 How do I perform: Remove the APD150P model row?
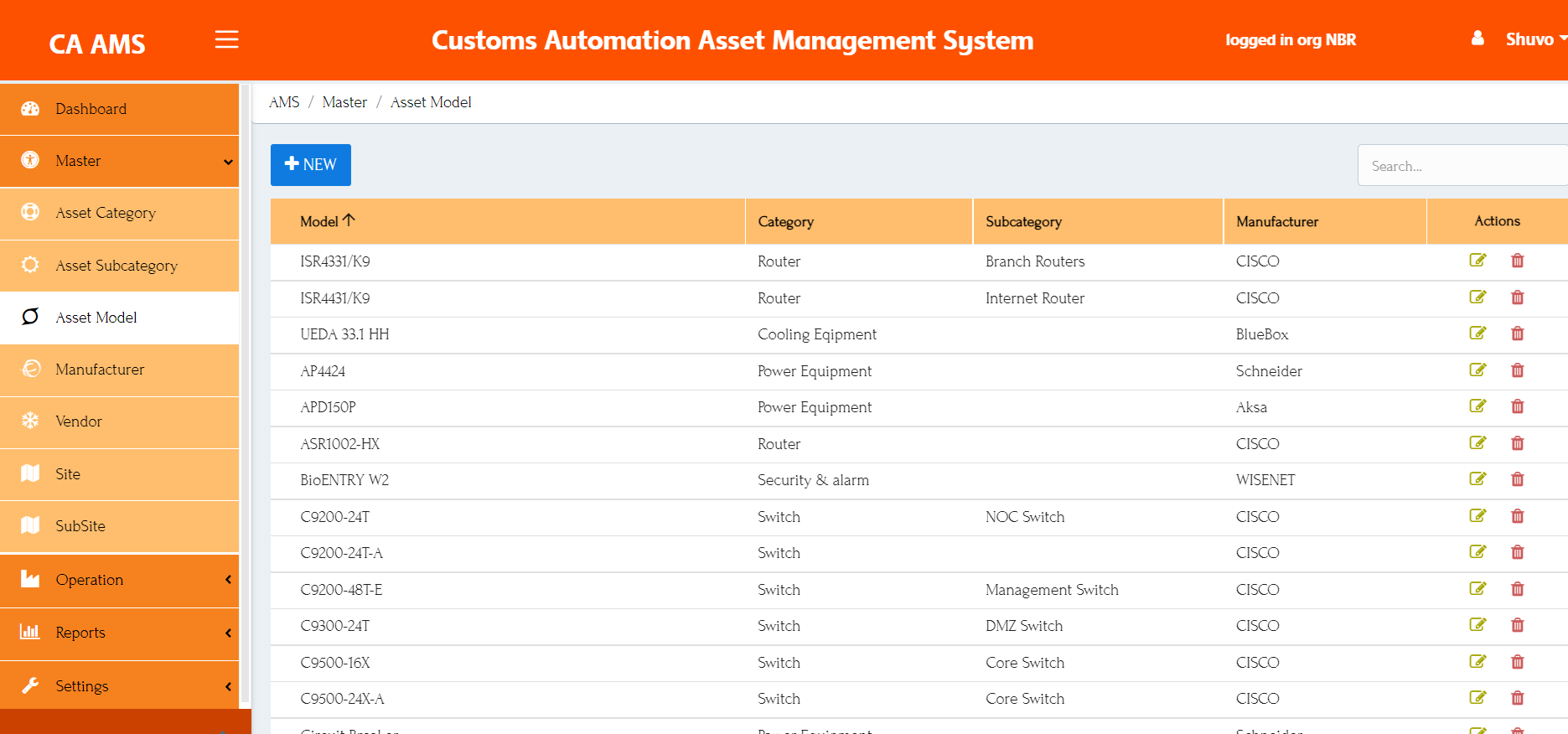click(x=1517, y=406)
